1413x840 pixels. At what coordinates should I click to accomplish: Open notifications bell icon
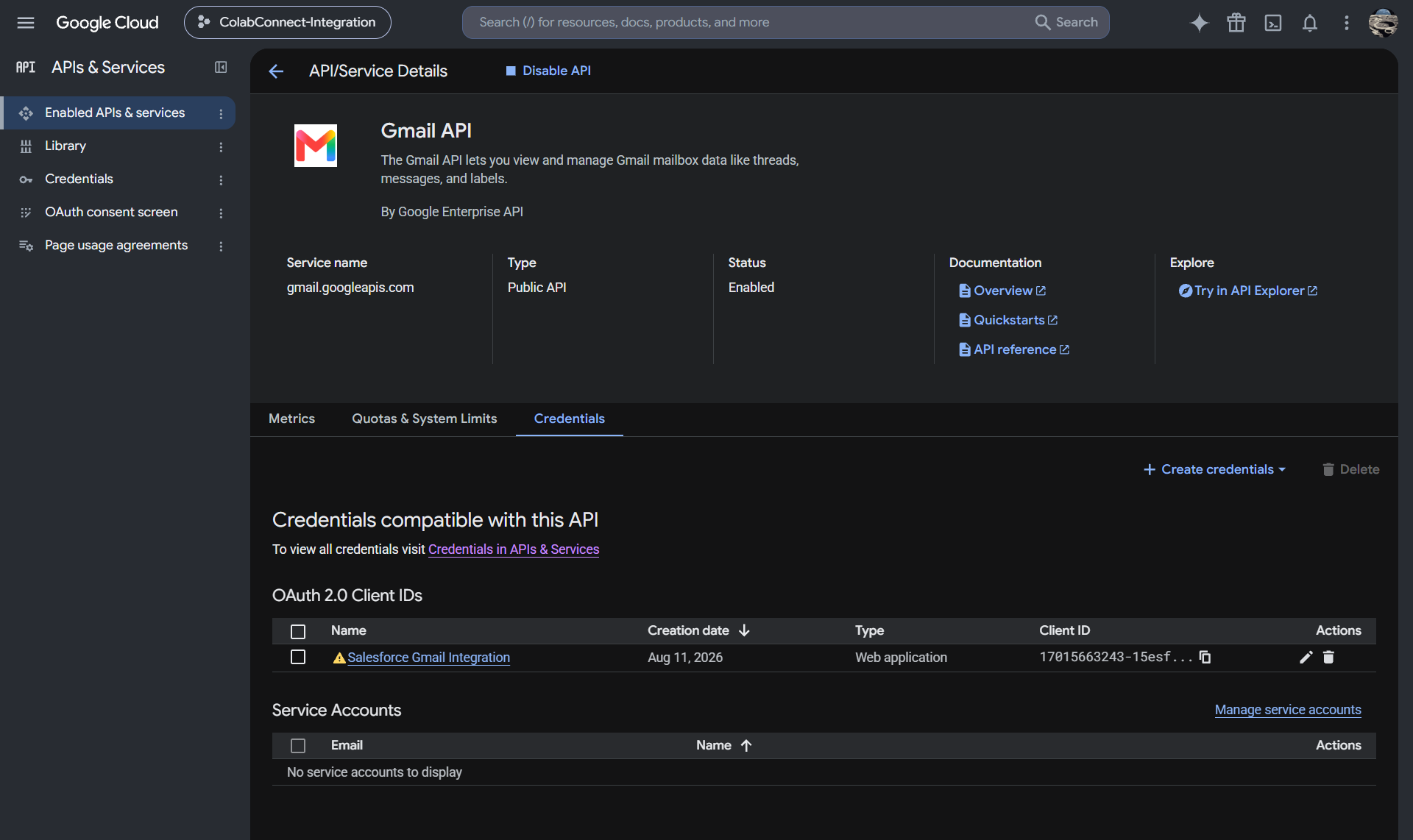point(1310,23)
